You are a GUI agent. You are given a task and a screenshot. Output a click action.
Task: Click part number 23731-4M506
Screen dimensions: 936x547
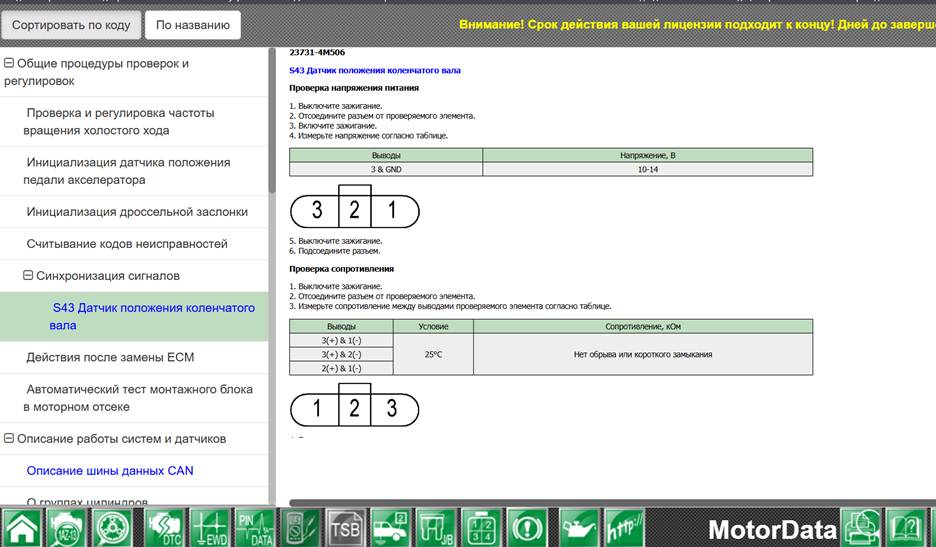(317, 53)
